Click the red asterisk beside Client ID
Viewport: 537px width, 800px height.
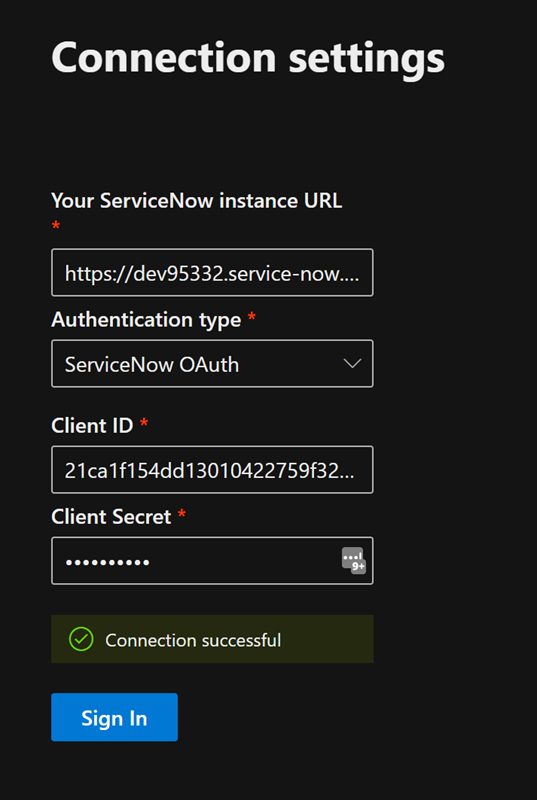coord(144,422)
